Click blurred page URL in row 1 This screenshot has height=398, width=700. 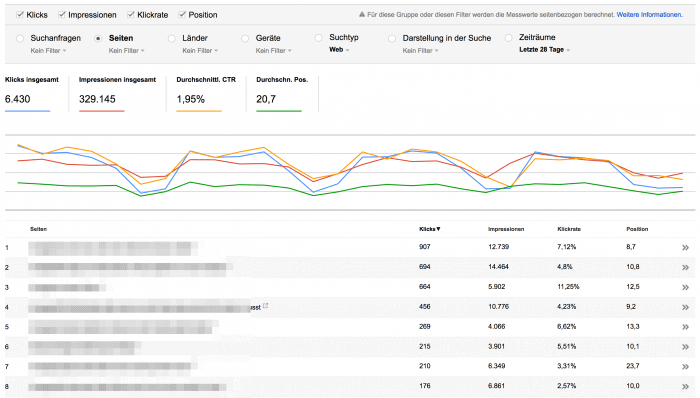click(x=113, y=248)
